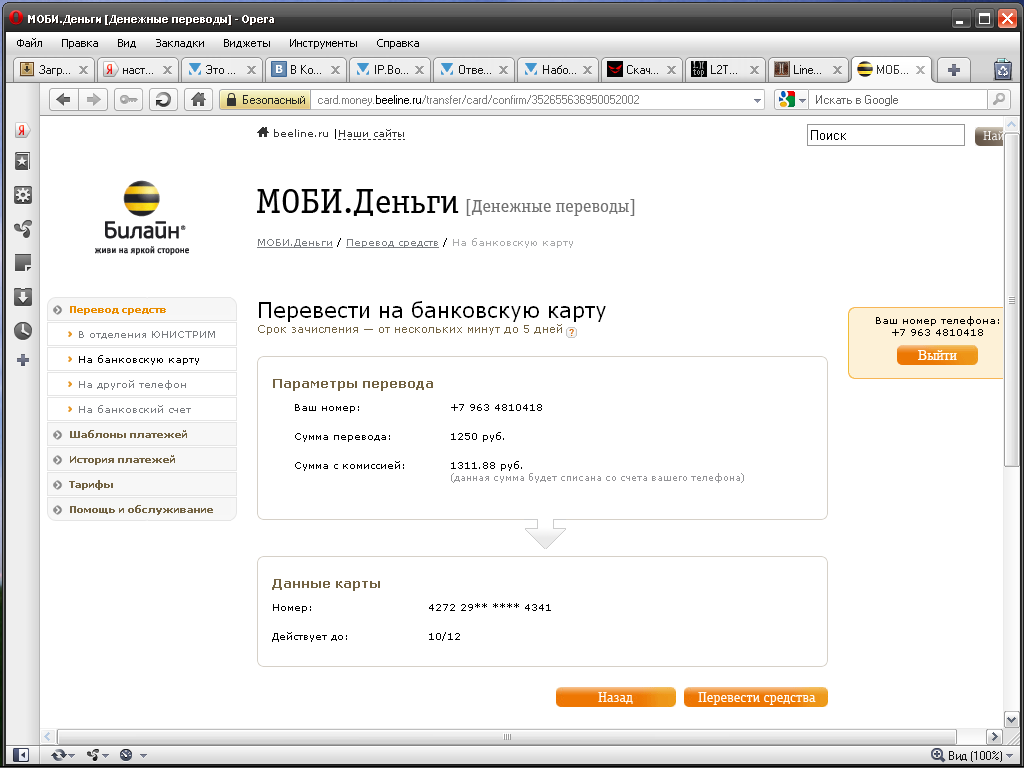Image resolution: width=1024 pixels, height=768 pixels.
Task: Click the site Поиск search field
Action: pyautogui.click(x=886, y=135)
